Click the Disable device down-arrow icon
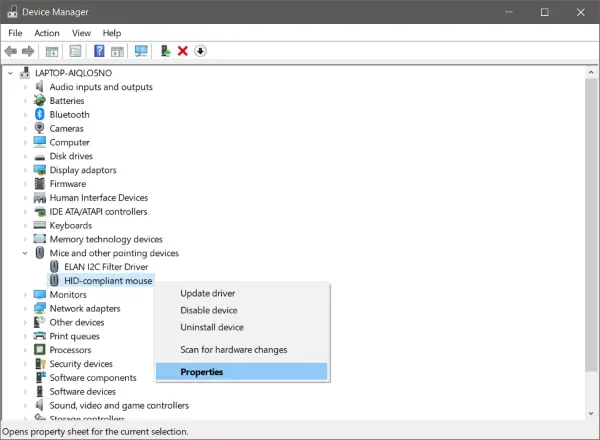Screen dimensions: 600x440 tap(200, 51)
